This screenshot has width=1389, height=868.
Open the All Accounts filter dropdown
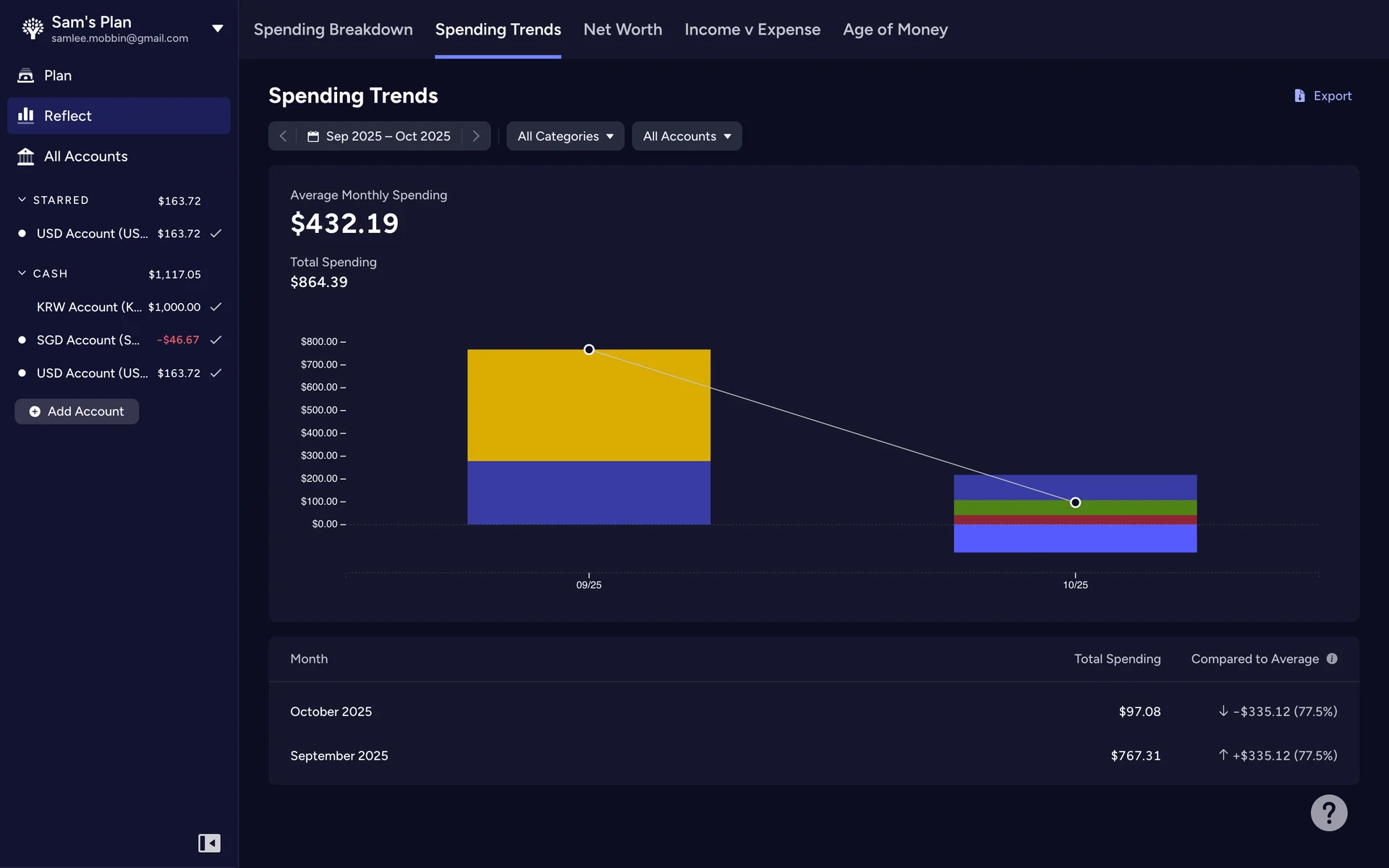(687, 136)
